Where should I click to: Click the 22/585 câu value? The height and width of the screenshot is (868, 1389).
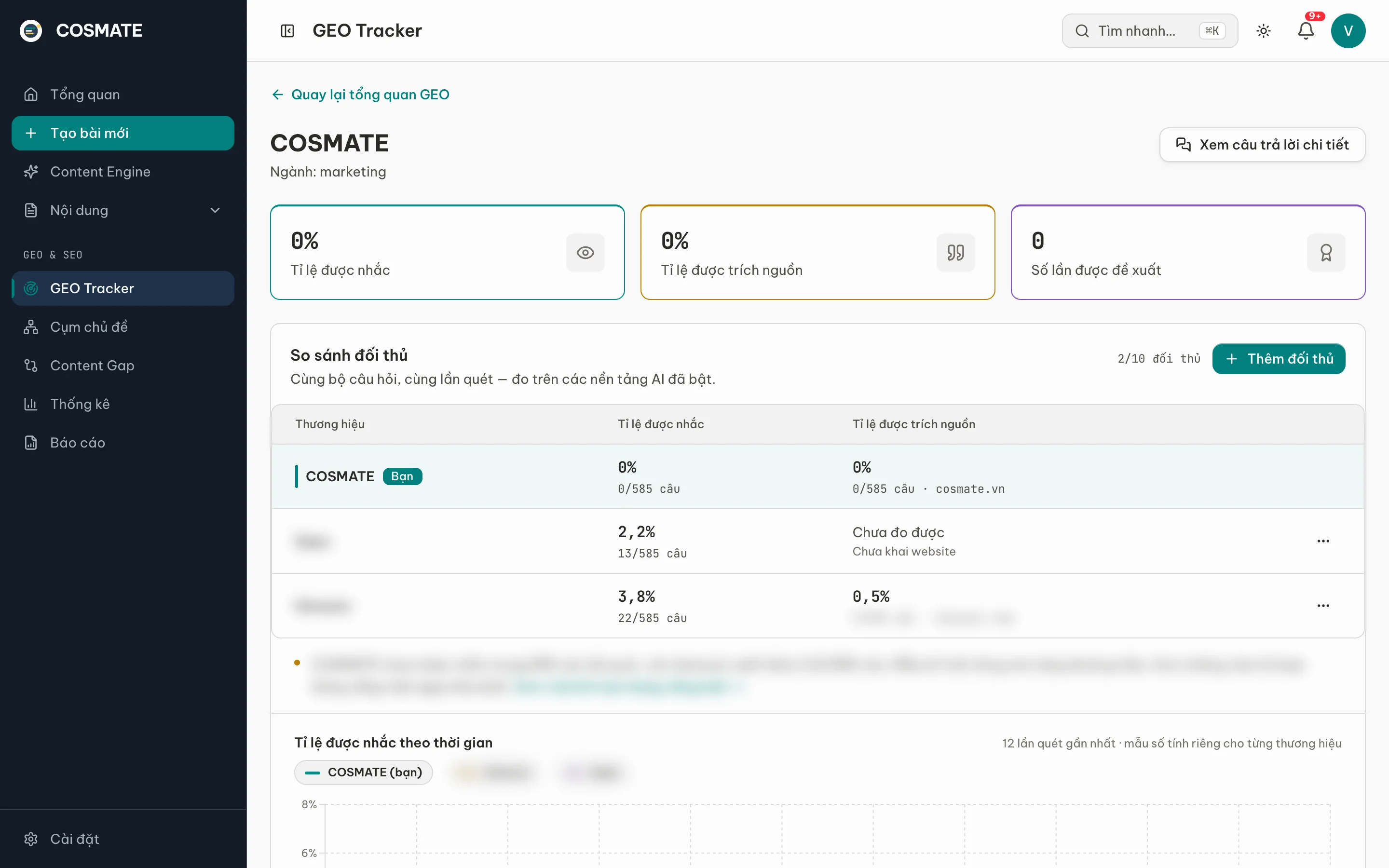tap(652, 618)
